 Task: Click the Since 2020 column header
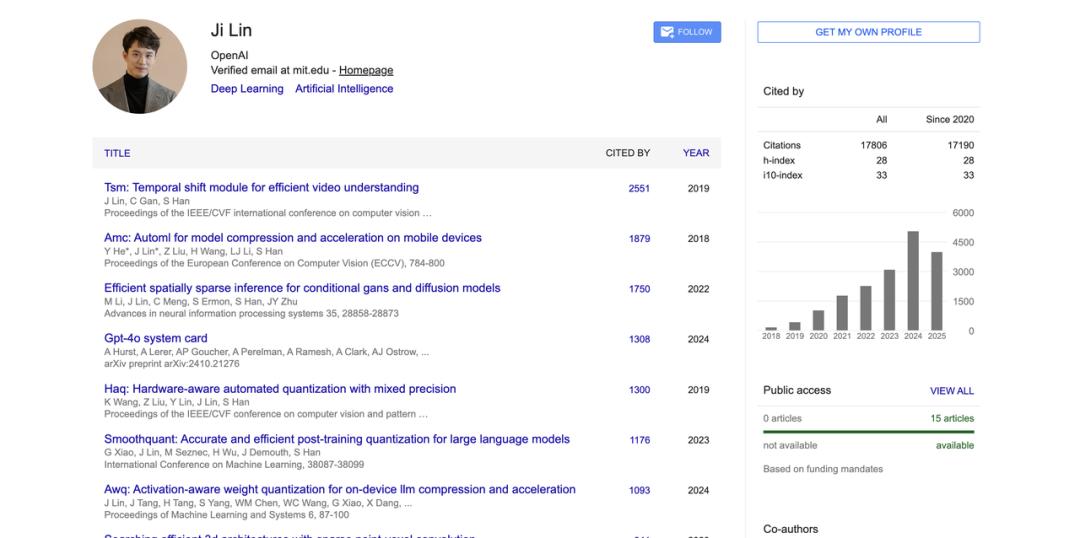tap(950, 119)
